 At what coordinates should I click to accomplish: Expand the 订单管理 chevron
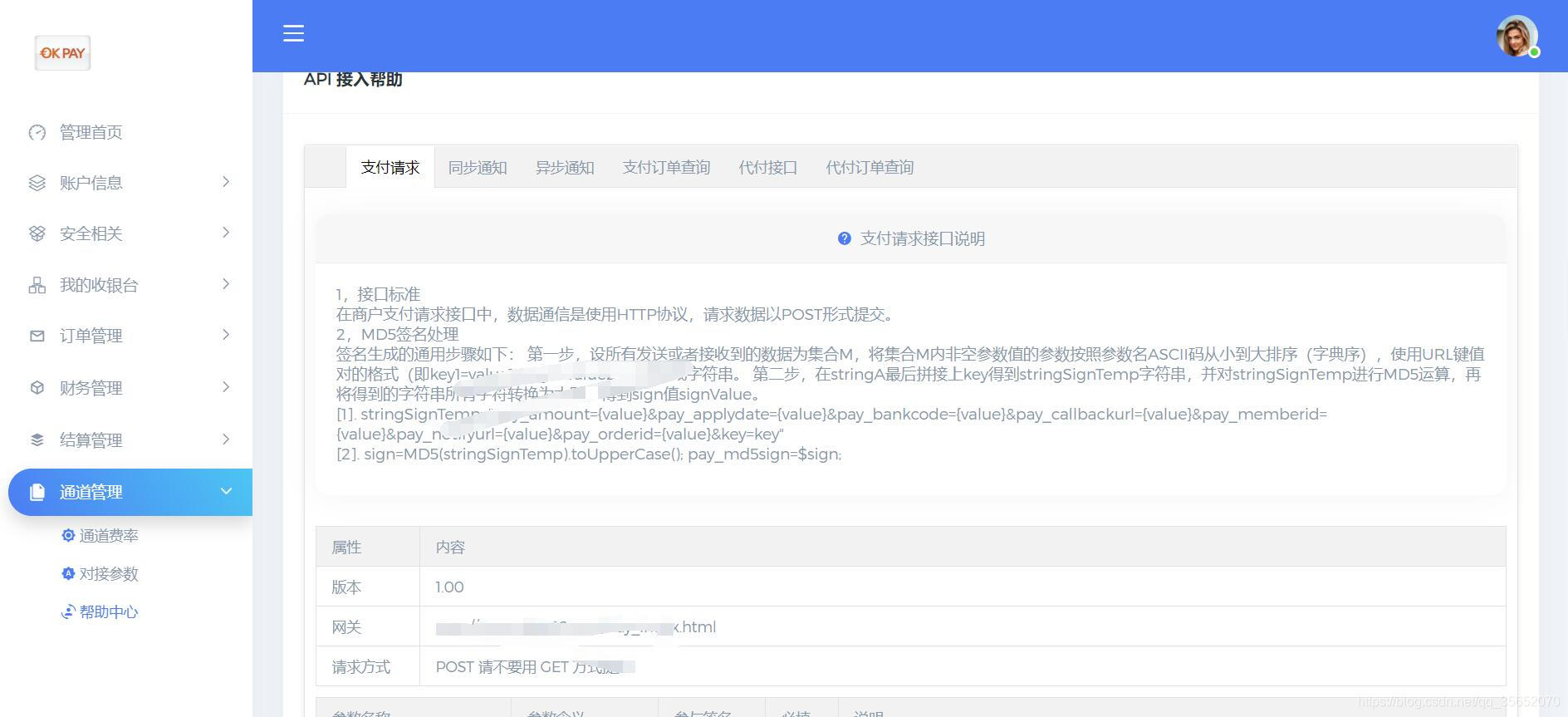click(x=226, y=335)
